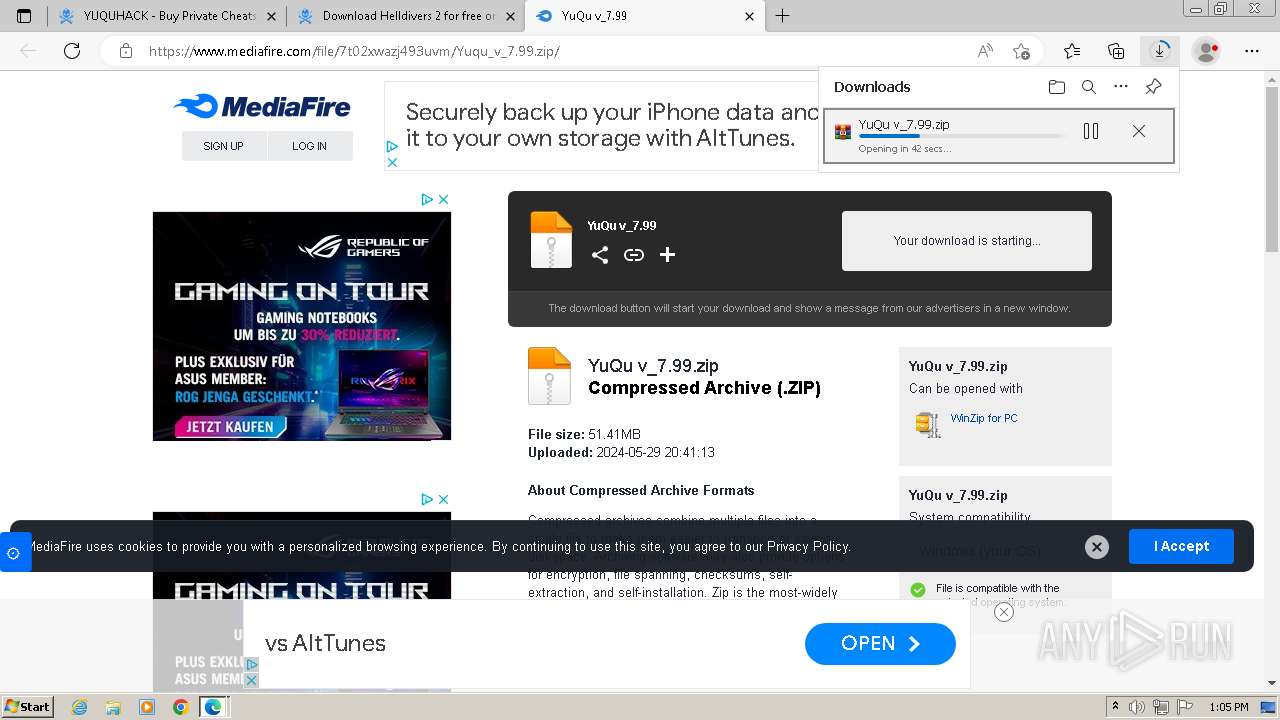1280x720 pixels.
Task: Pause the YuQu v_7.99.zip download
Action: [1091, 131]
